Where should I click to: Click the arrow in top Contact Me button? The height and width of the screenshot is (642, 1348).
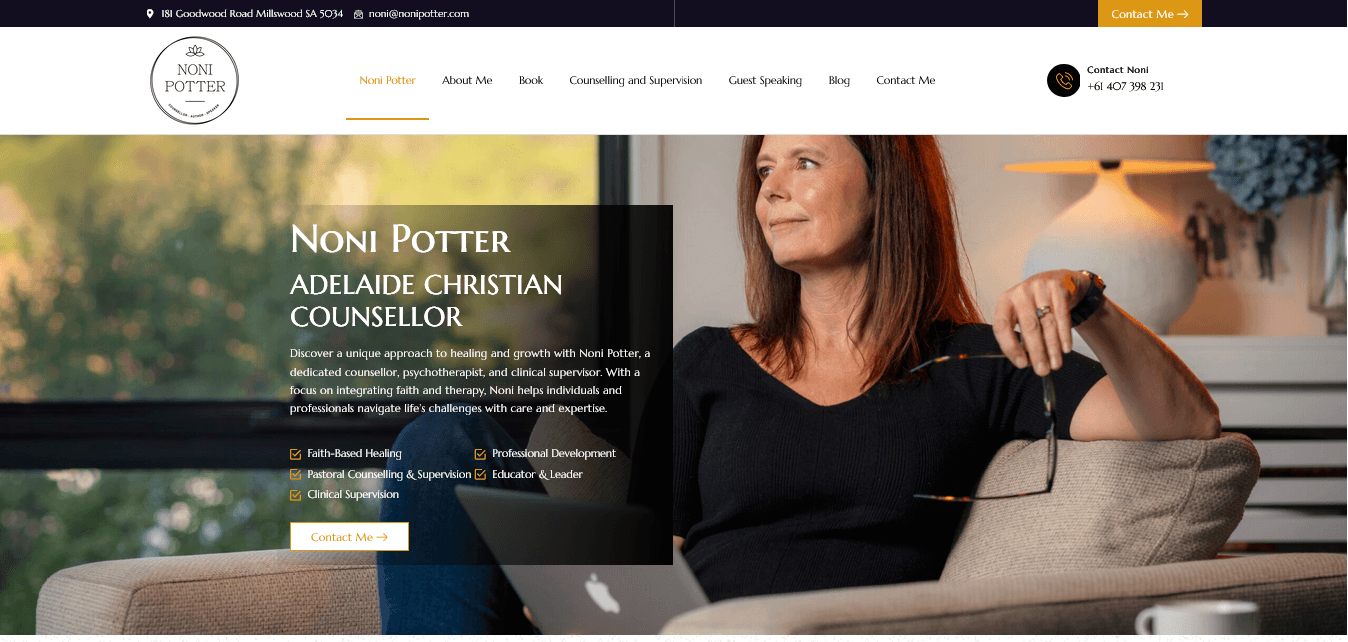click(x=1183, y=14)
